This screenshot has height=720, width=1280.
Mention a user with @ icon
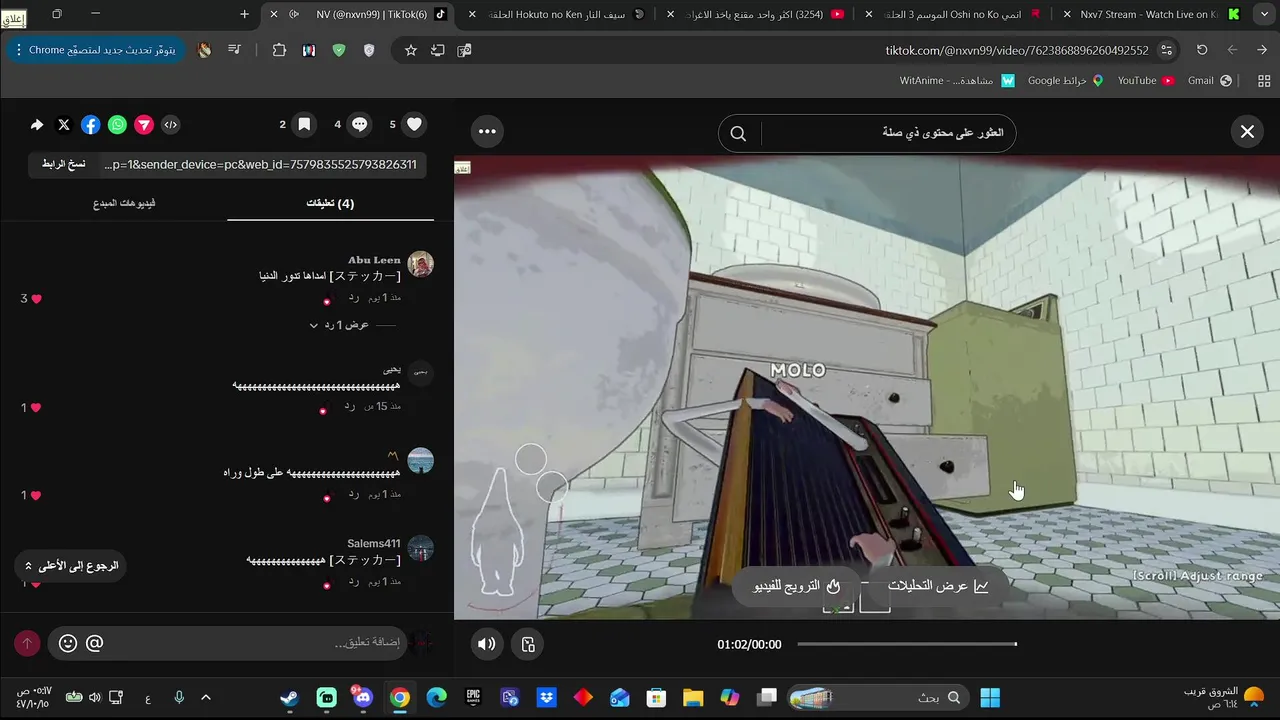94,643
